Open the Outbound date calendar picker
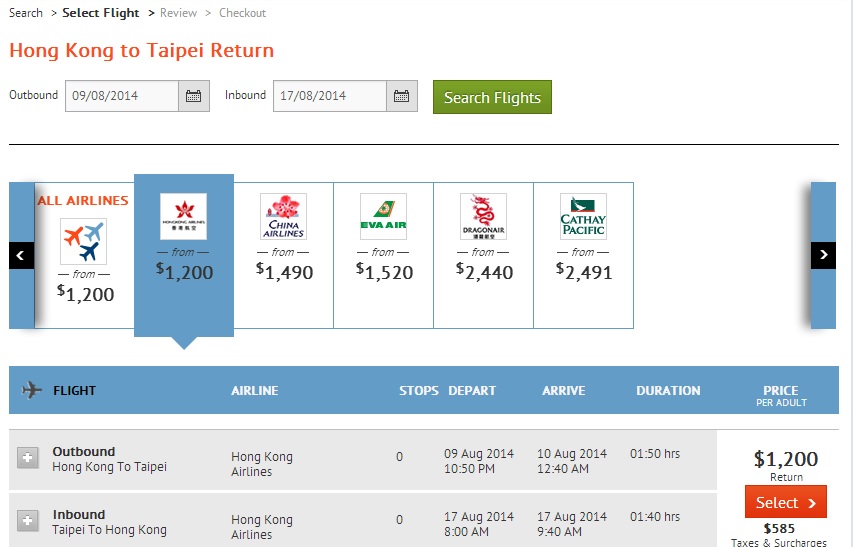This screenshot has height=547, width=853. tap(194, 97)
